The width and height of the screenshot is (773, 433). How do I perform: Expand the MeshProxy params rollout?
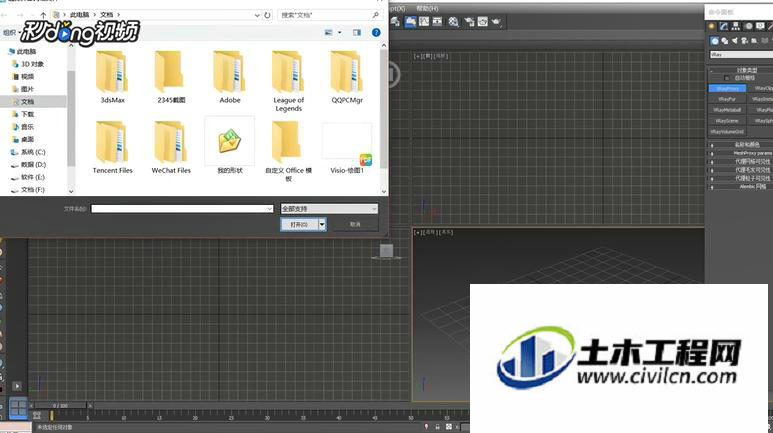[x=741, y=153]
